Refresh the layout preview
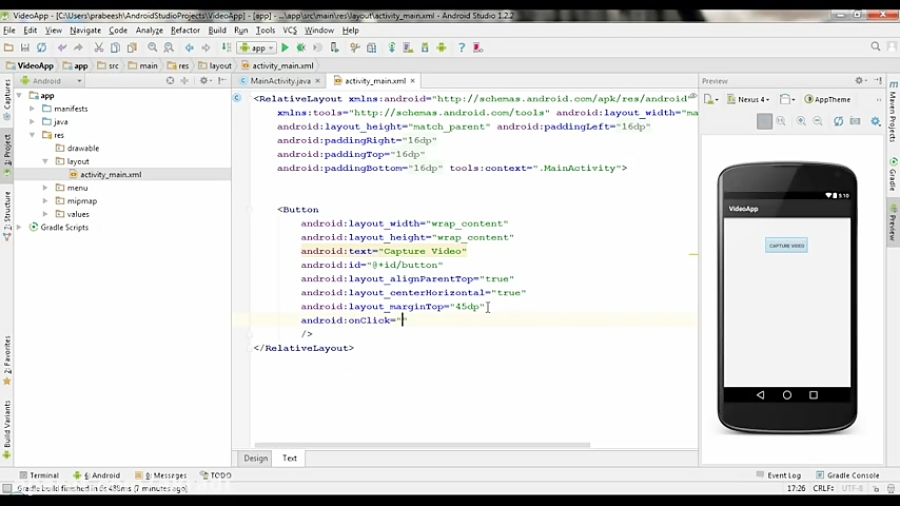This screenshot has height=506, width=900. point(839,121)
